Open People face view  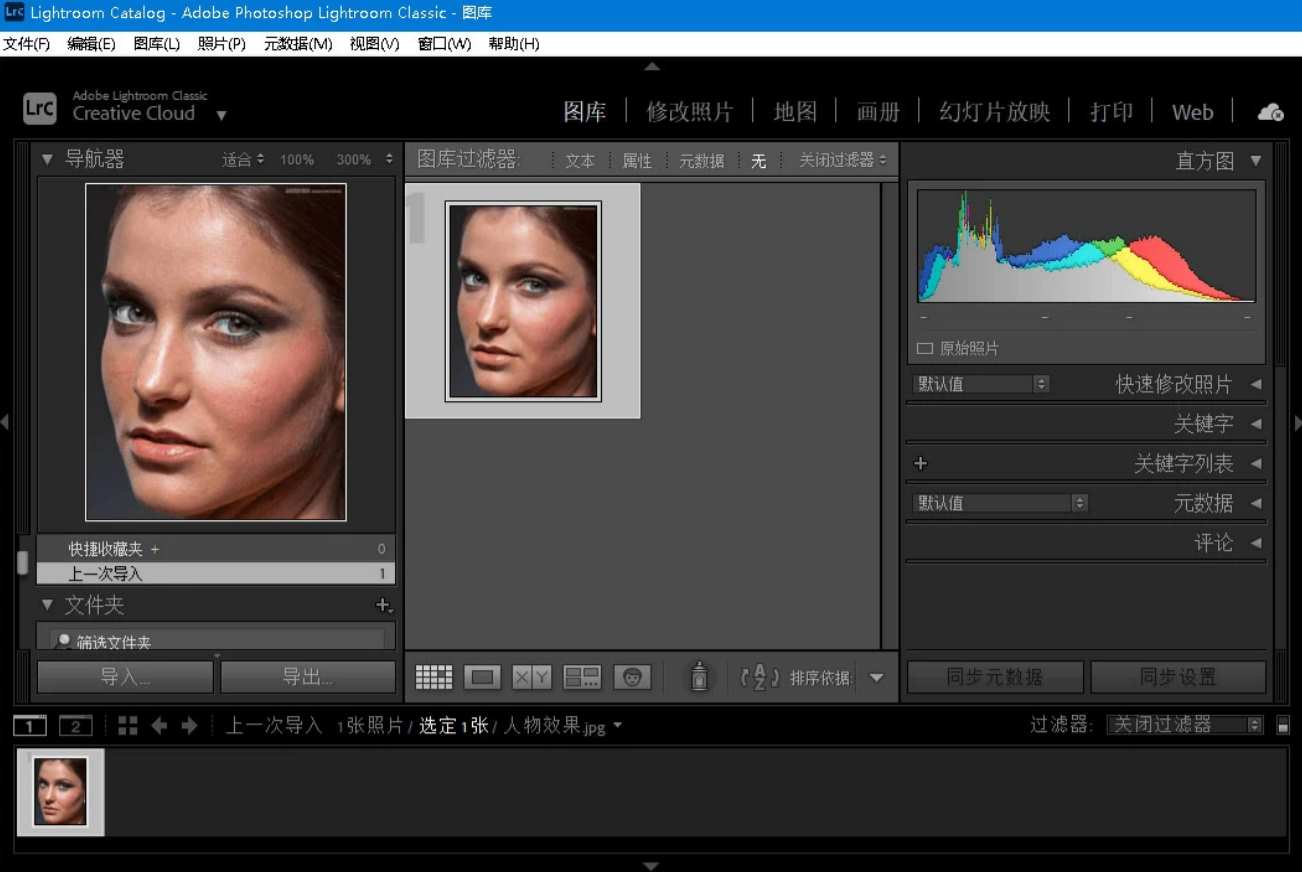click(631, 677)
